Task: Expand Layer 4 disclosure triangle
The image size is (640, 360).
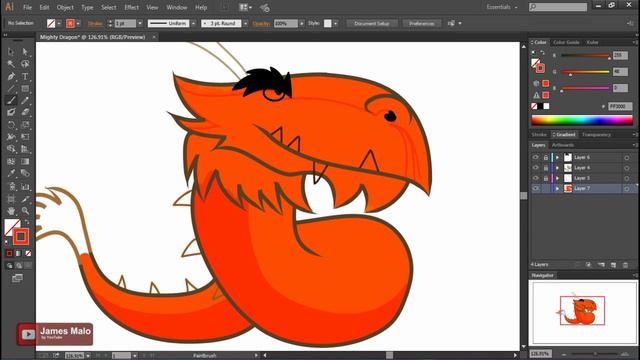Action: [x=558, y=168]
